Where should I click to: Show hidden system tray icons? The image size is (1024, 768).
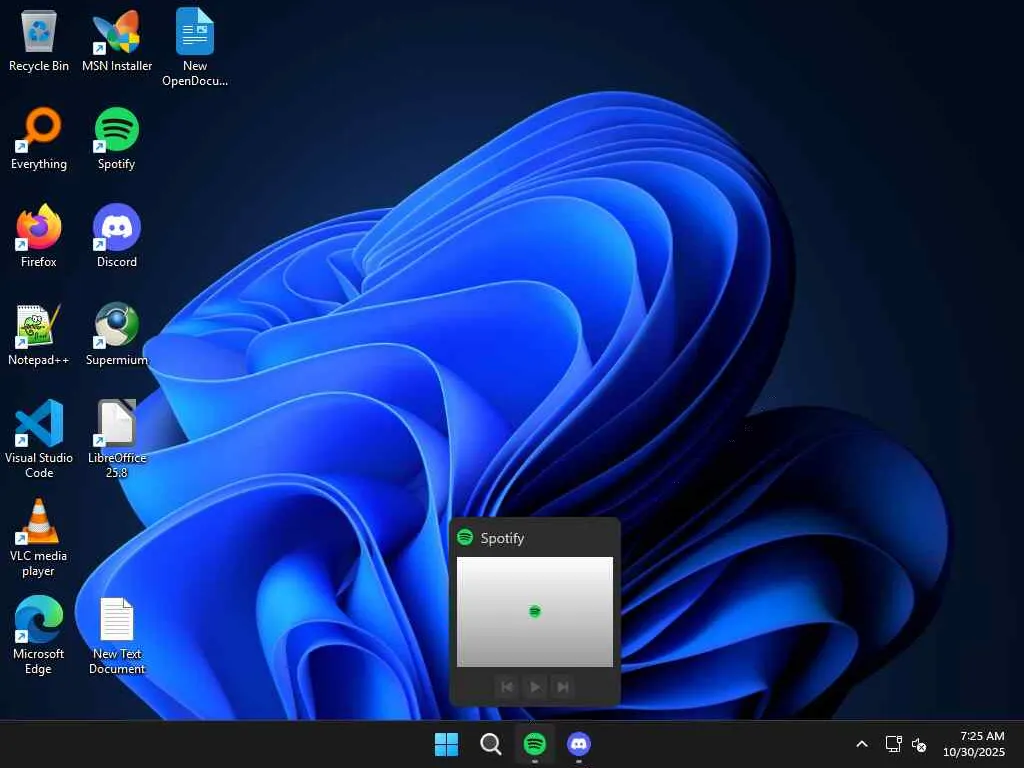pyautogui.click(x=862, y=744)
